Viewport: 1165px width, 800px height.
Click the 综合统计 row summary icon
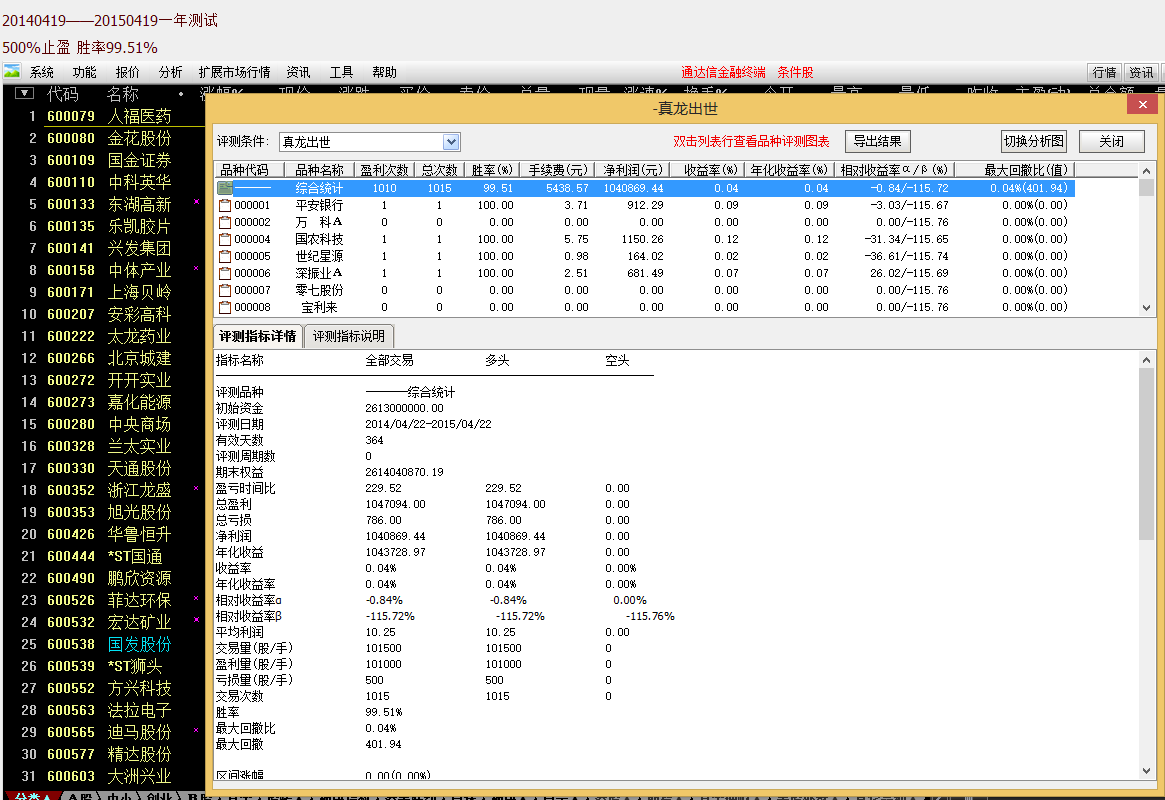click(224, 189)
